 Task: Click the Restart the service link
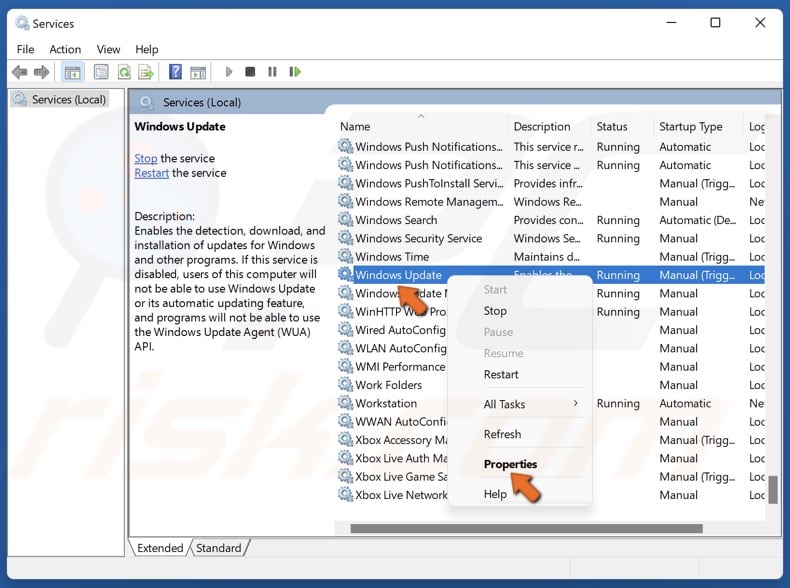pyautogui.click(x=152, y=173)
